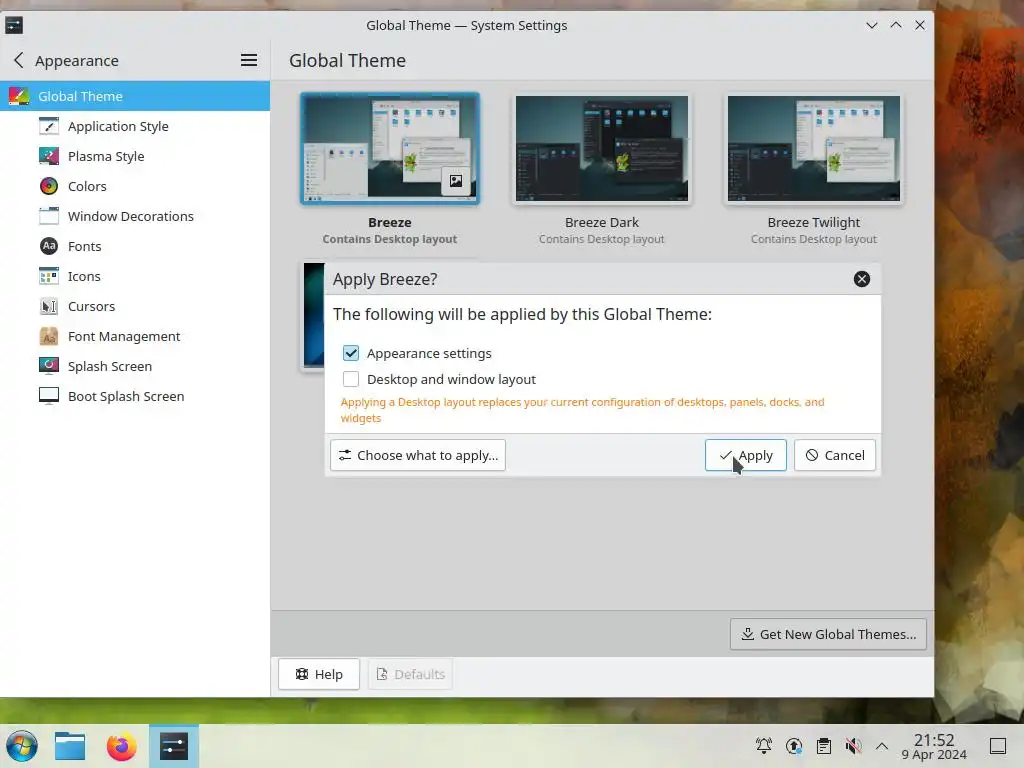Click the preview image icon on Breeze thumbnail

pyautogui.click(x=456, y=182)
